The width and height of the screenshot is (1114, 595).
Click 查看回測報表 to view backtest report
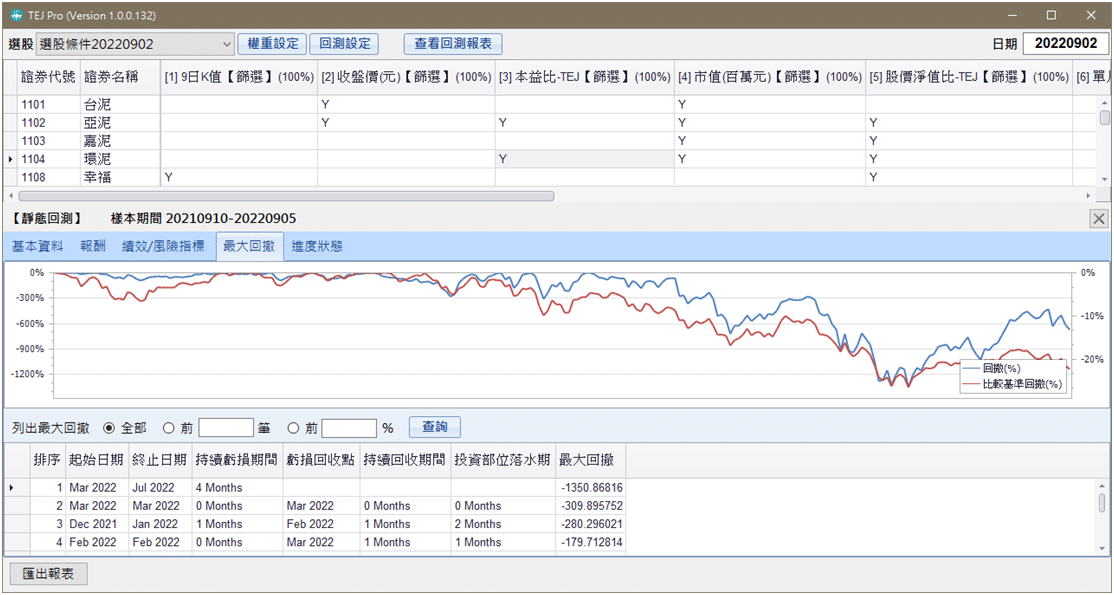coord(451,44)
